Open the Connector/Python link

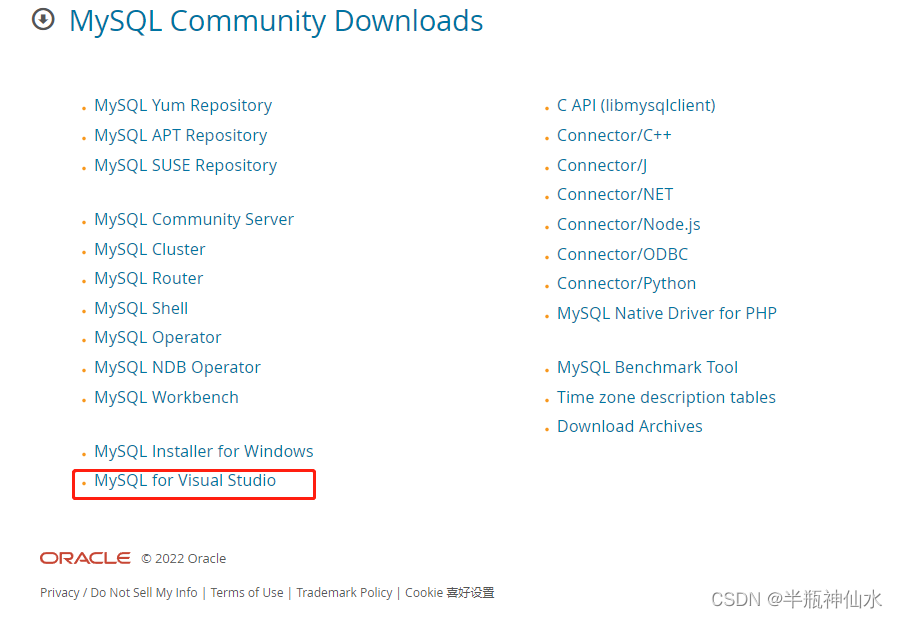[x=627, y=284]
